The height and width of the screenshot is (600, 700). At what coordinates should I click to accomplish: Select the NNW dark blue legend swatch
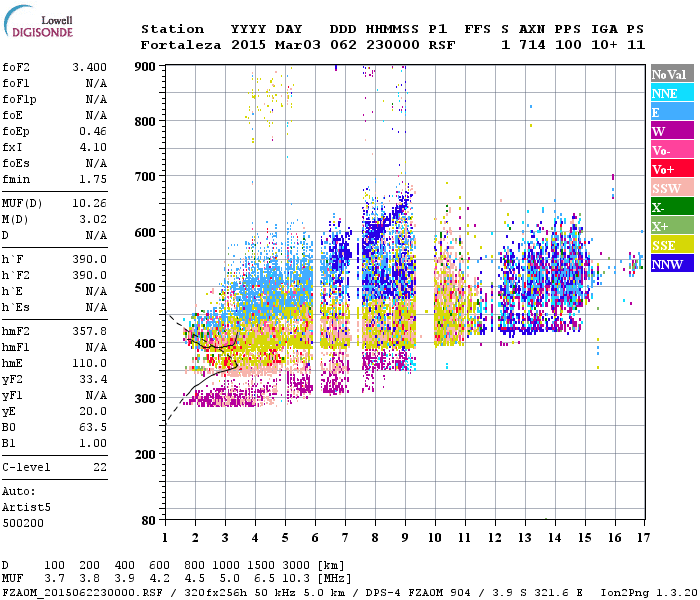coord(672,263)
